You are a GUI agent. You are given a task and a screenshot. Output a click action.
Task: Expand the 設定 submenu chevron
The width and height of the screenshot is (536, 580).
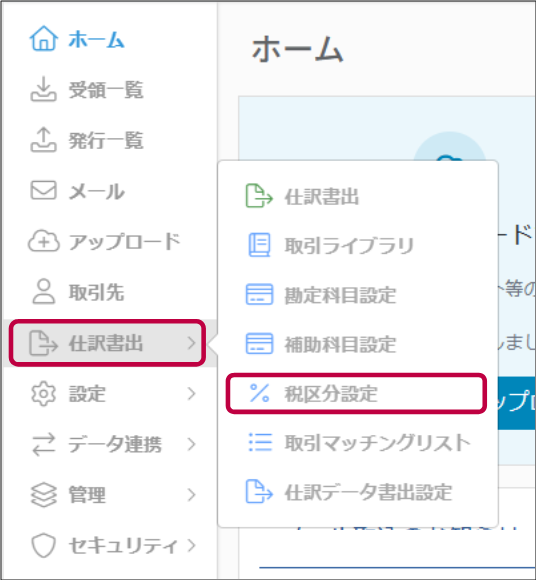pyautogui.click(x=191, y=394)
